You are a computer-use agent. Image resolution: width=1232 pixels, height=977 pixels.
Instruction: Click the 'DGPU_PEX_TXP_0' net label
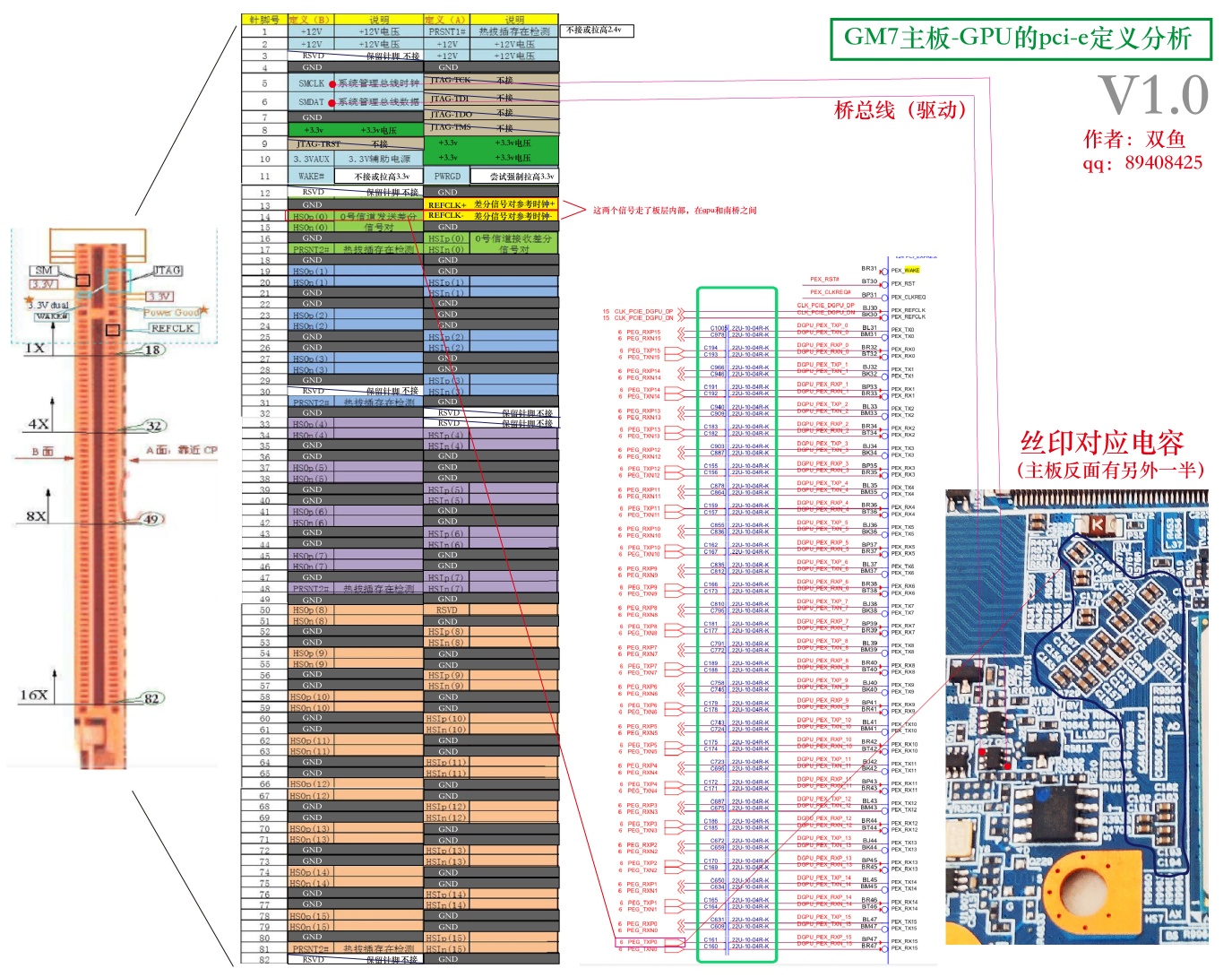(x=823, y=326)
